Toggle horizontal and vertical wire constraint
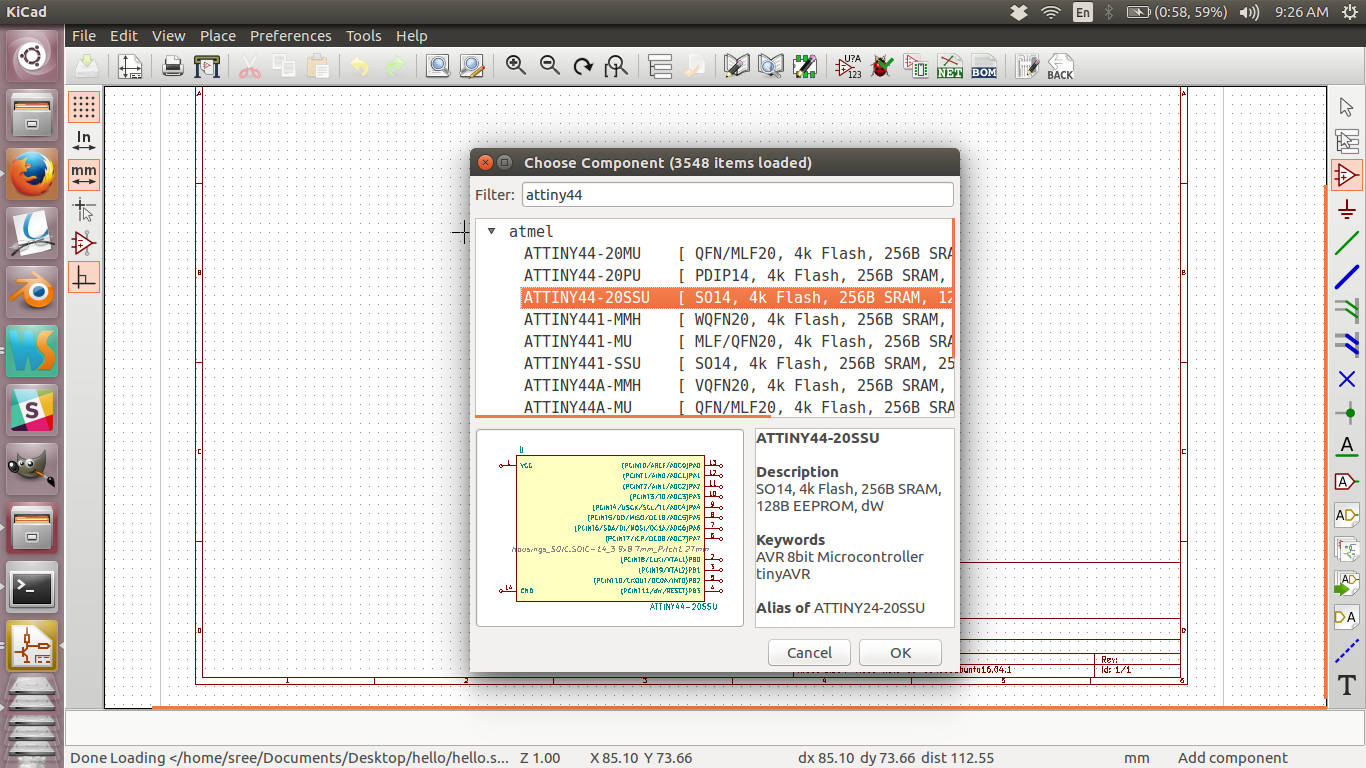Image resolution: width=1366 pixels, height=768 pixels. point(84,277)
